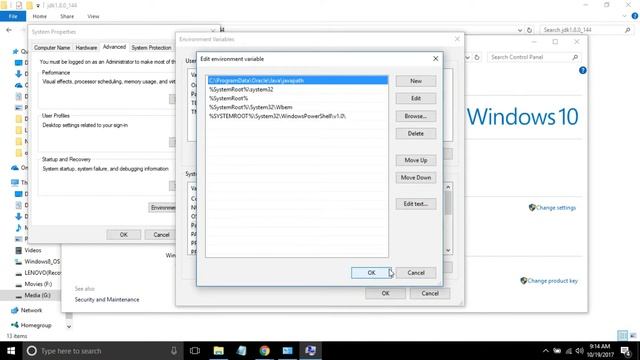Click the Change product key link

coord(552,281)
